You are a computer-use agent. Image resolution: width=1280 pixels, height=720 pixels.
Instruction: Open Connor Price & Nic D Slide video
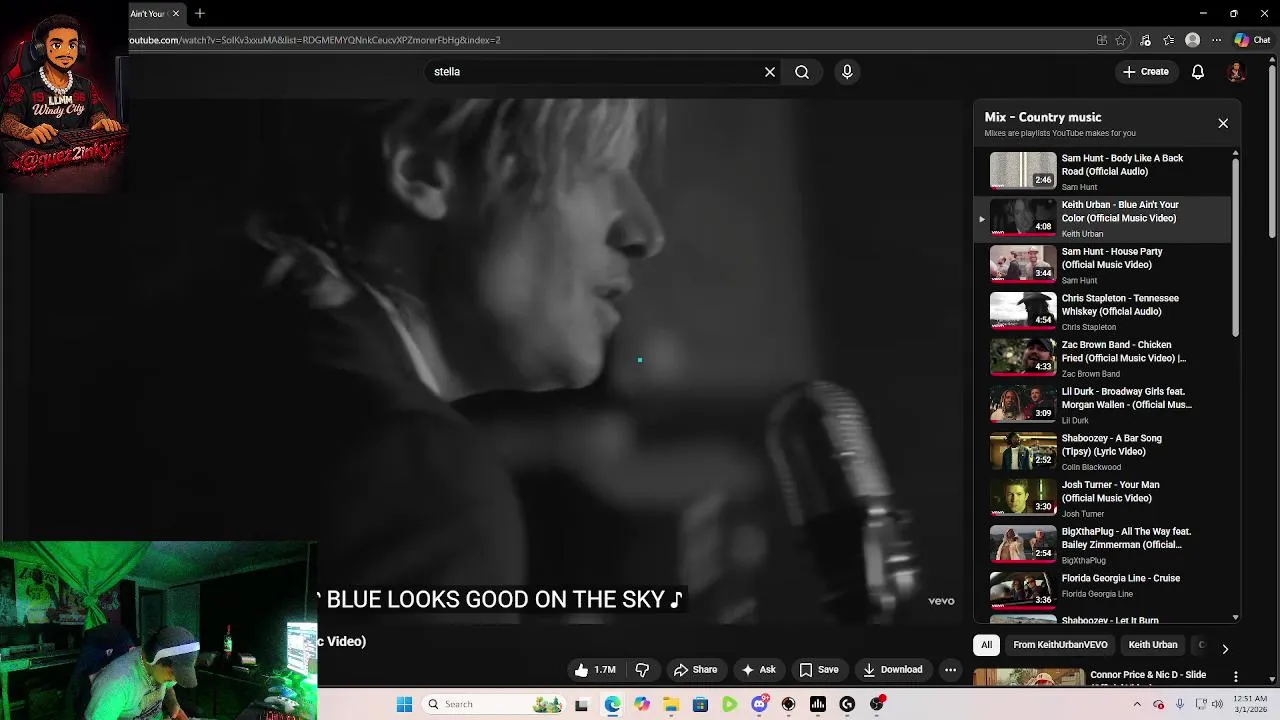click(1148, 675)
